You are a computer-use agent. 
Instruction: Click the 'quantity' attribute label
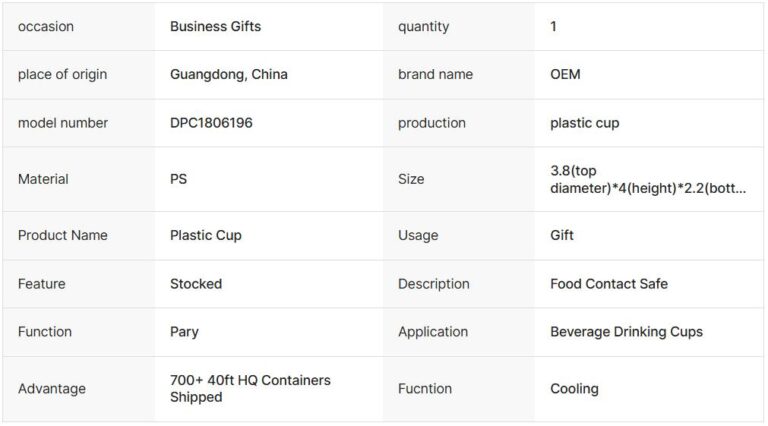pos(423,27)
